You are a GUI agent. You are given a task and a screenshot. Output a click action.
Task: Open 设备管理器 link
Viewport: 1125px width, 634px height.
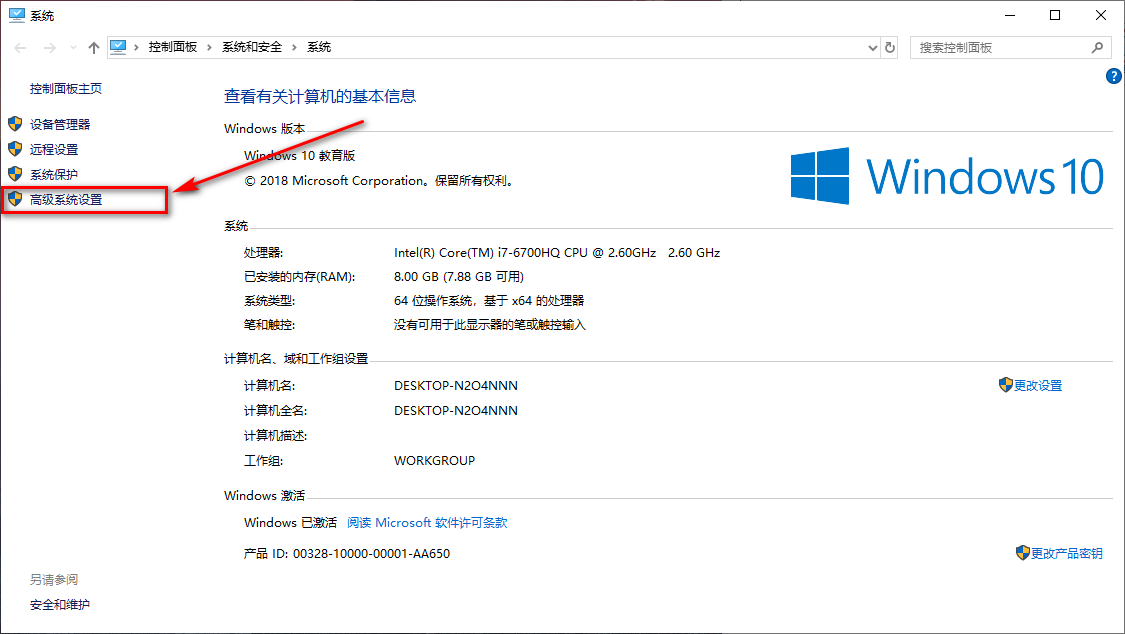pyautogui.click(x=60, y=124)
